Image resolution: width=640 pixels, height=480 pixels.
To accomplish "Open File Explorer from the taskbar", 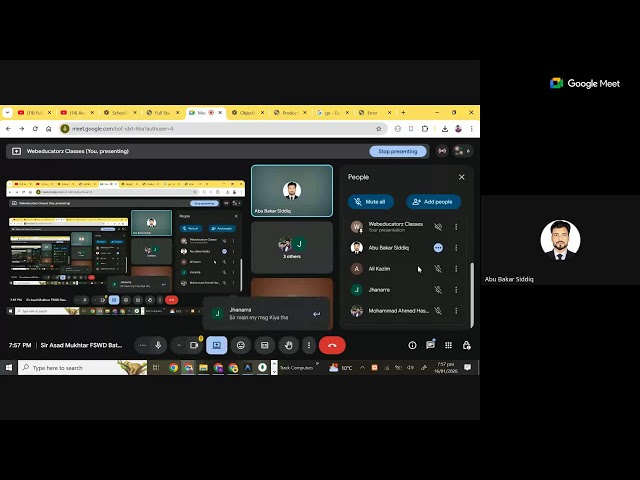I will point(203,368).
